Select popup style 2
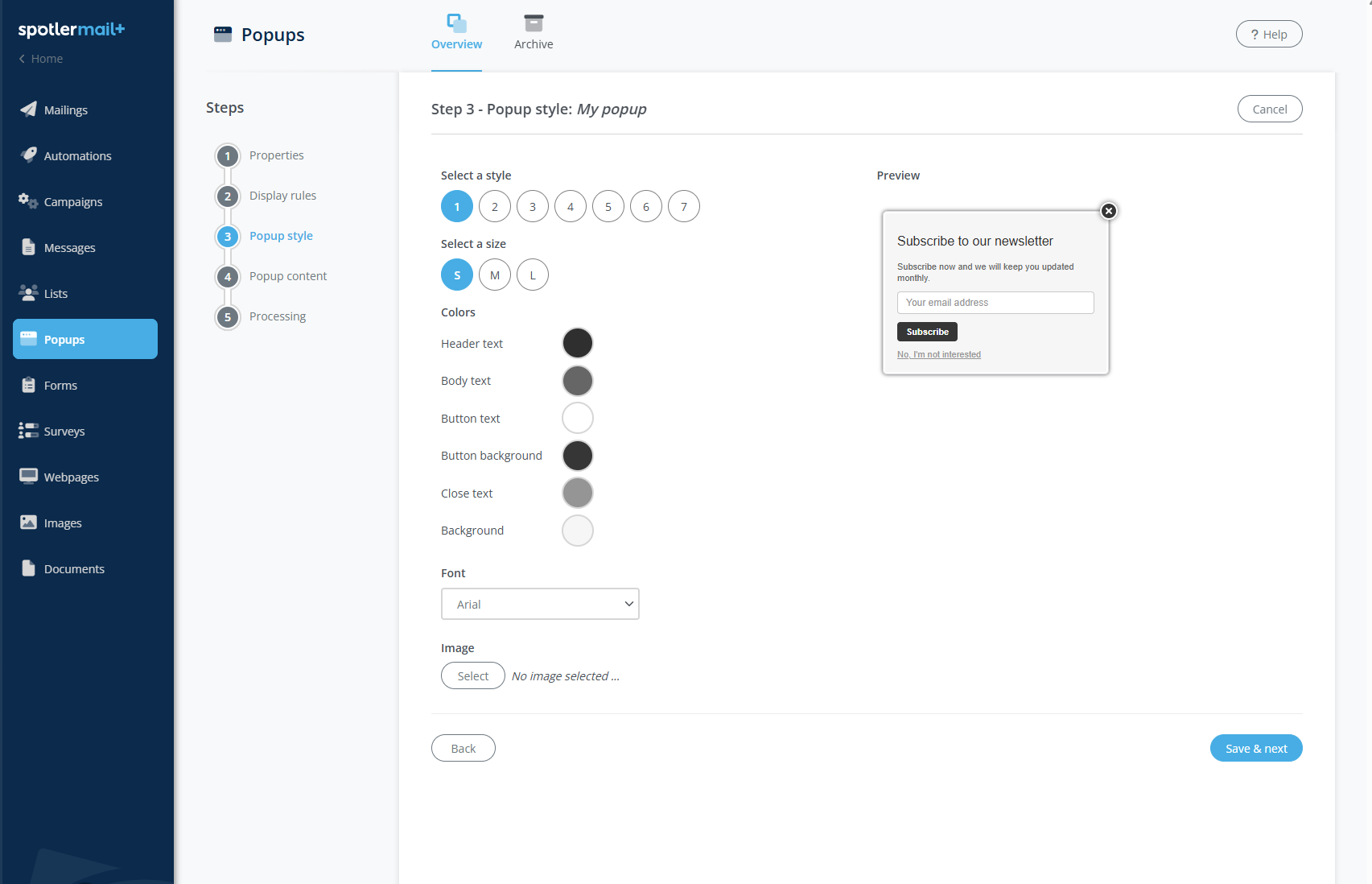The image size is (1372, 884). point(495,207)
